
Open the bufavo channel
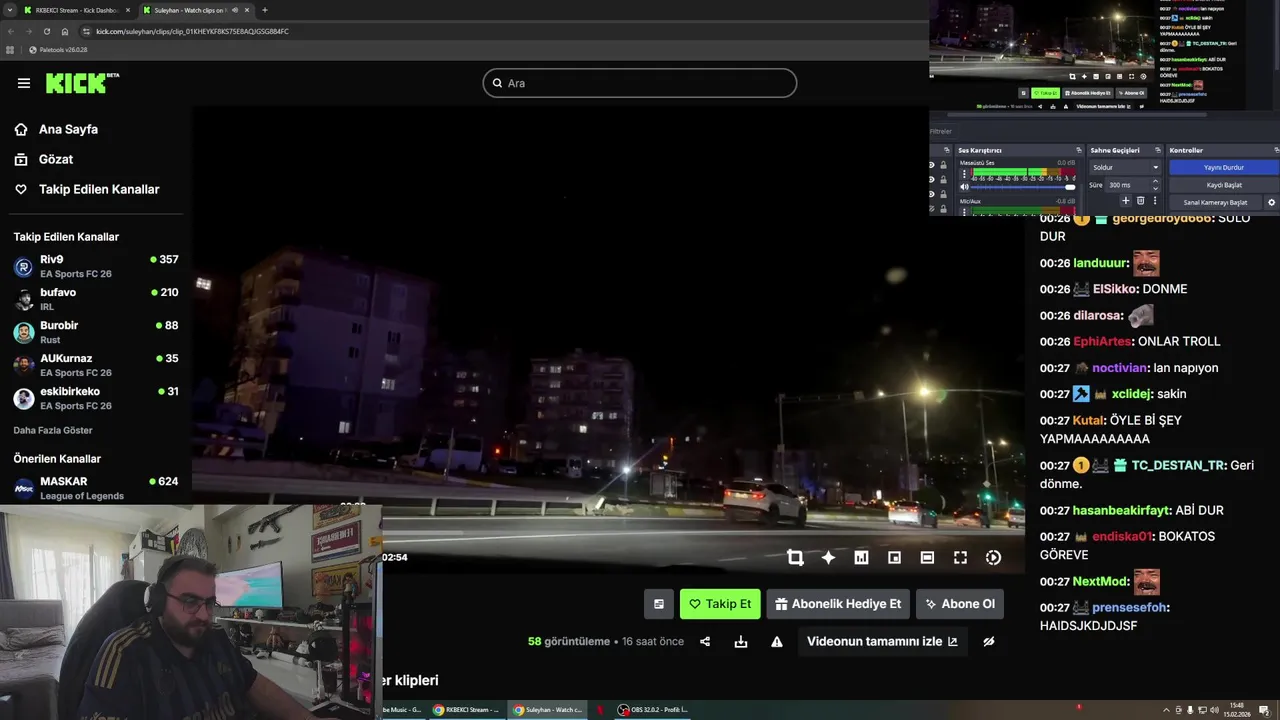(95, 299)
